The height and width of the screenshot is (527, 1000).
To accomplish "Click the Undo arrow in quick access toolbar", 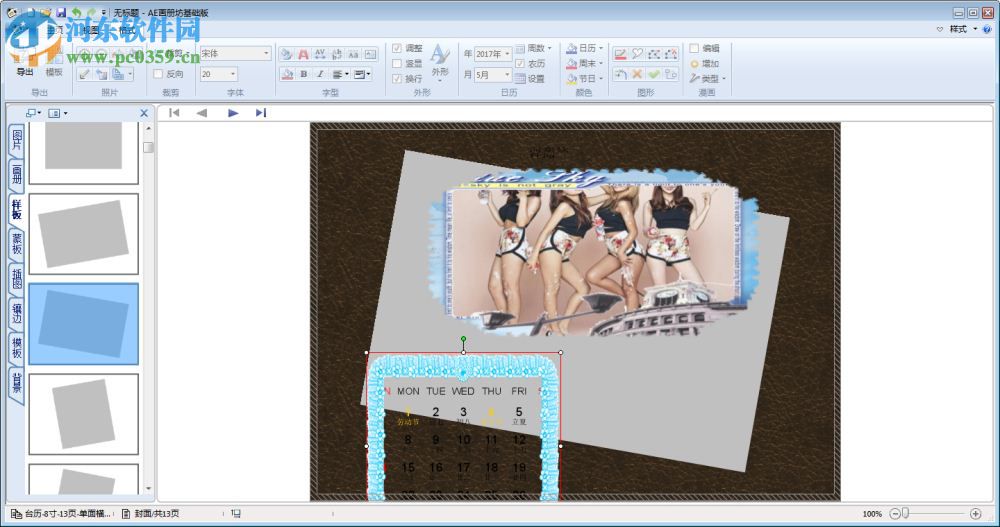I will (77, 12).
